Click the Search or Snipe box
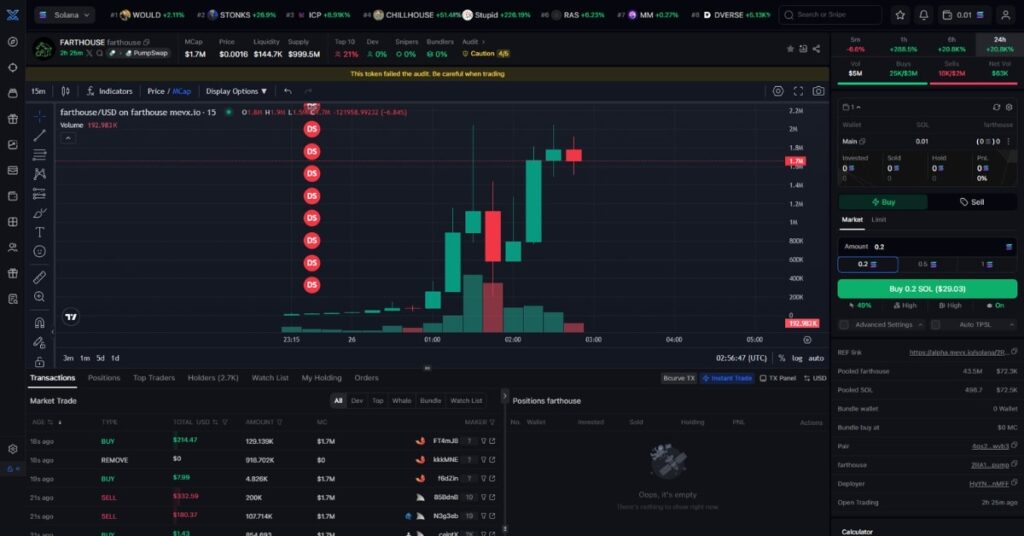1024x536 pixels. [x=829, y=15]
